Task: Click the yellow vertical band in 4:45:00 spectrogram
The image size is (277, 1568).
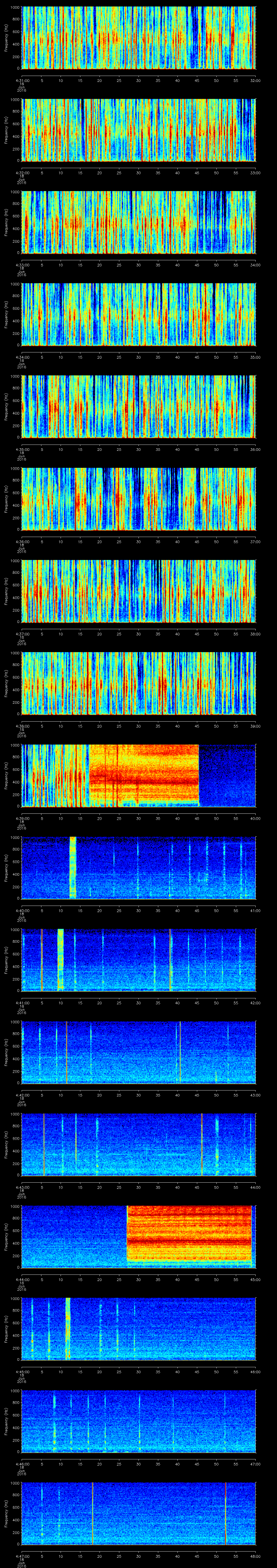Action: (x=68, y=1328)
